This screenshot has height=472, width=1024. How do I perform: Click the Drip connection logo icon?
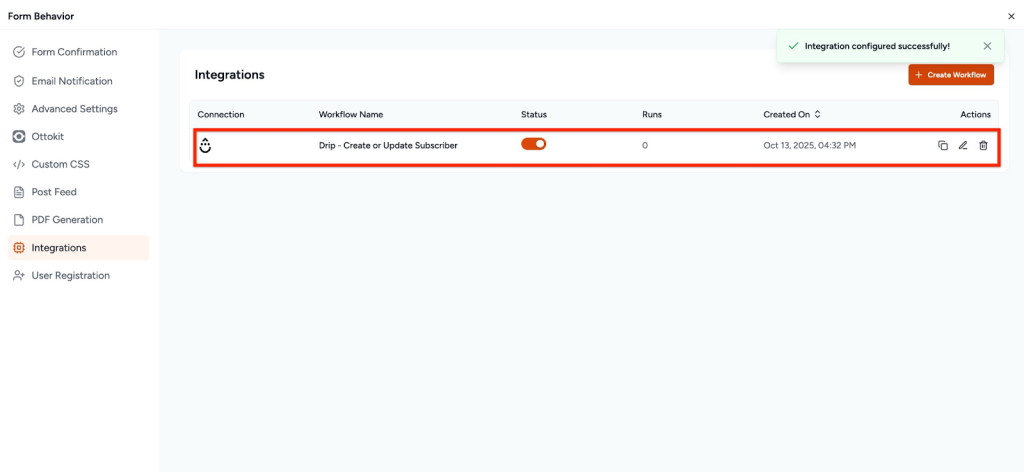pyautogui.click(x=205, y=146)
